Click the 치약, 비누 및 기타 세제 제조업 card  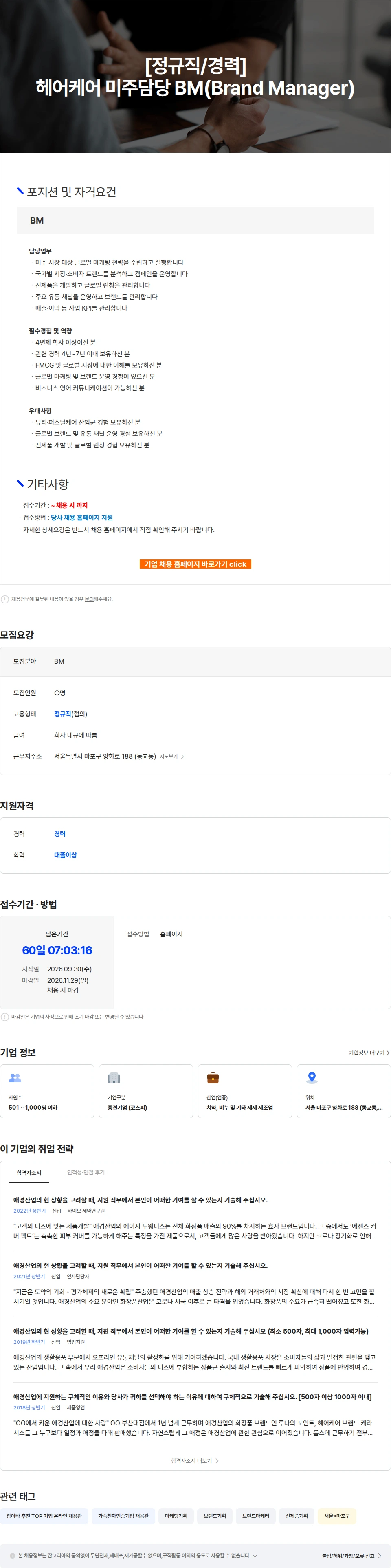pos(244,1091)
